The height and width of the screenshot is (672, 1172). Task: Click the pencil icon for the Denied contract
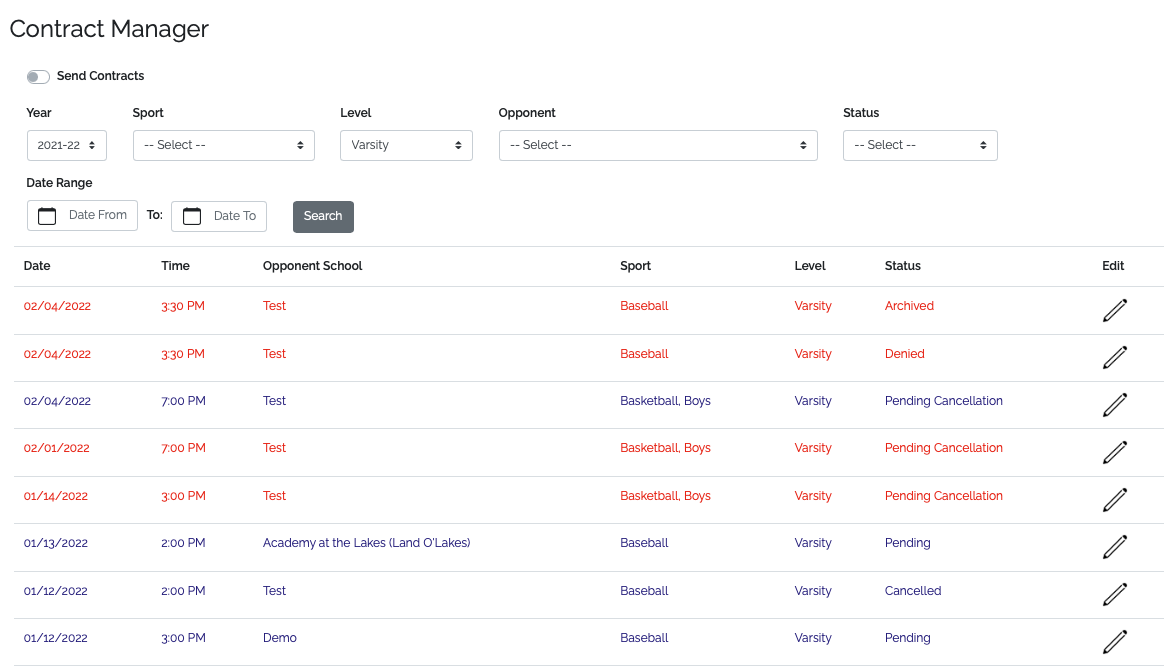1114,357
